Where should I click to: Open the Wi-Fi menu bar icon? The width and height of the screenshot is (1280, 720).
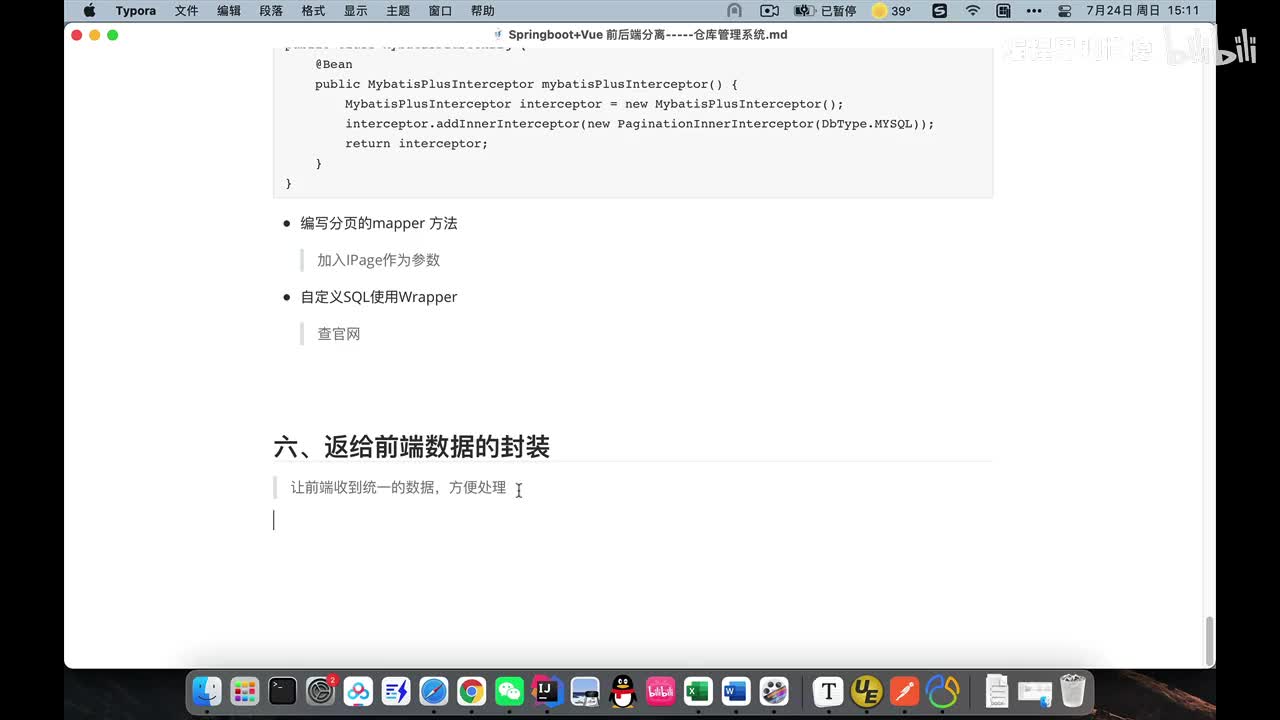point(973,11)
